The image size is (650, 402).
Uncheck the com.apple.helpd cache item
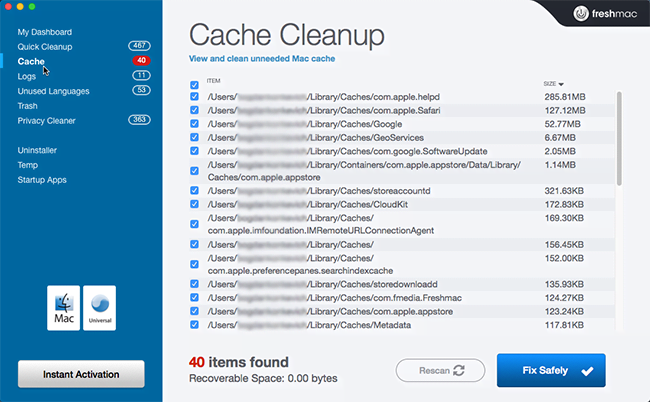(x=194, y=97)
